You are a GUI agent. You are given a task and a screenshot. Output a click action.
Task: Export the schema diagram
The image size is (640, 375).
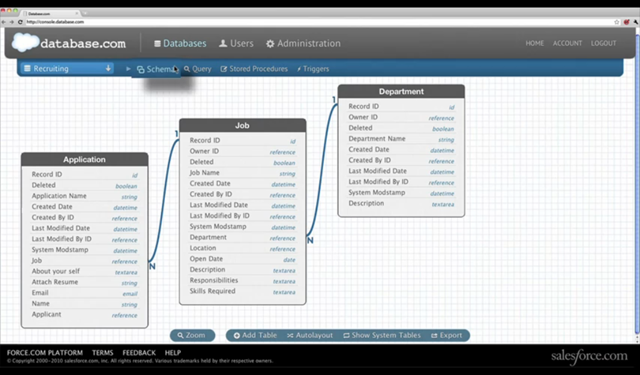pyautogui.click(x=447, y=335)
